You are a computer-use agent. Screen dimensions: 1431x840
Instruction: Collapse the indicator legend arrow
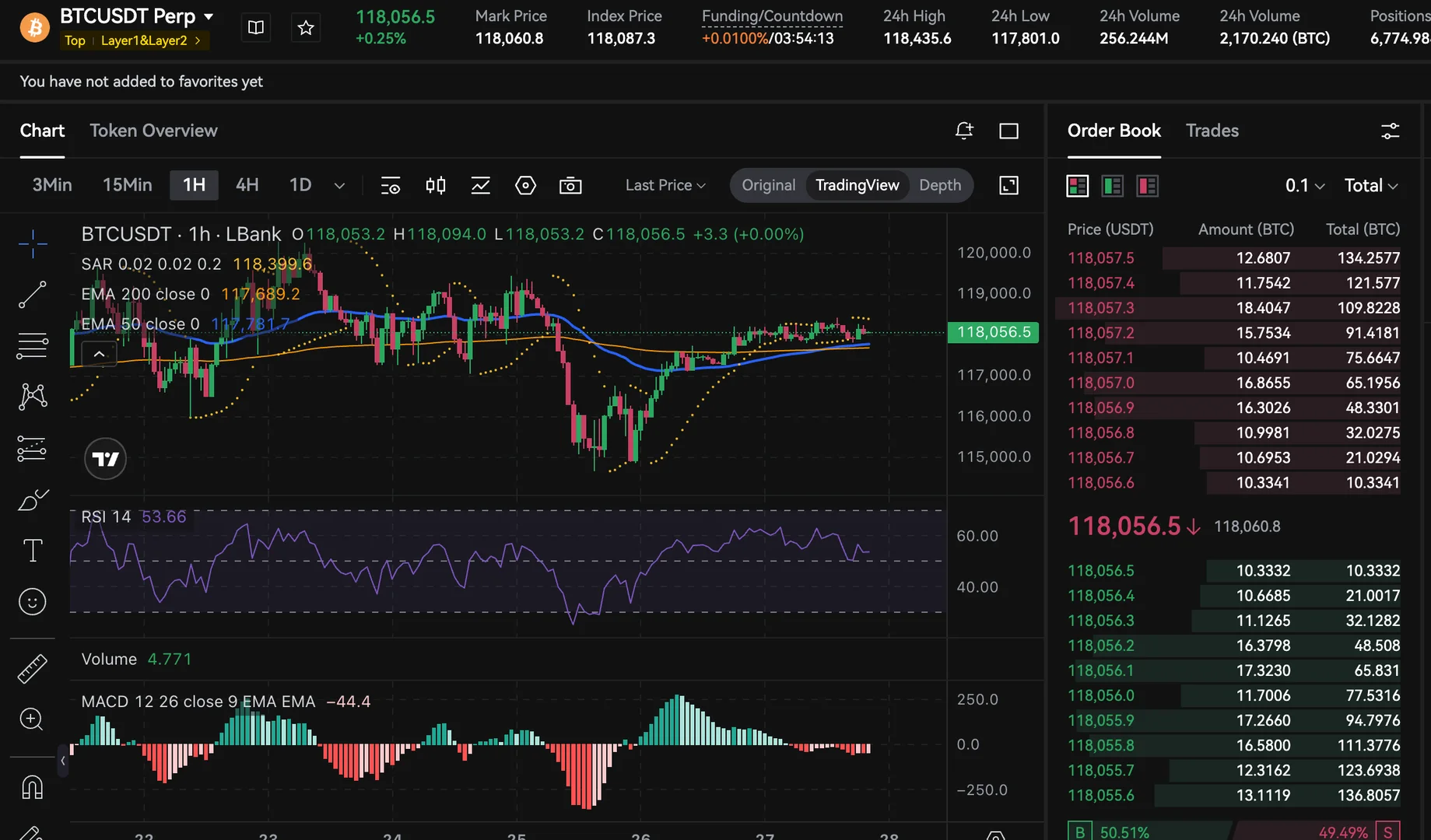[100, 354]
